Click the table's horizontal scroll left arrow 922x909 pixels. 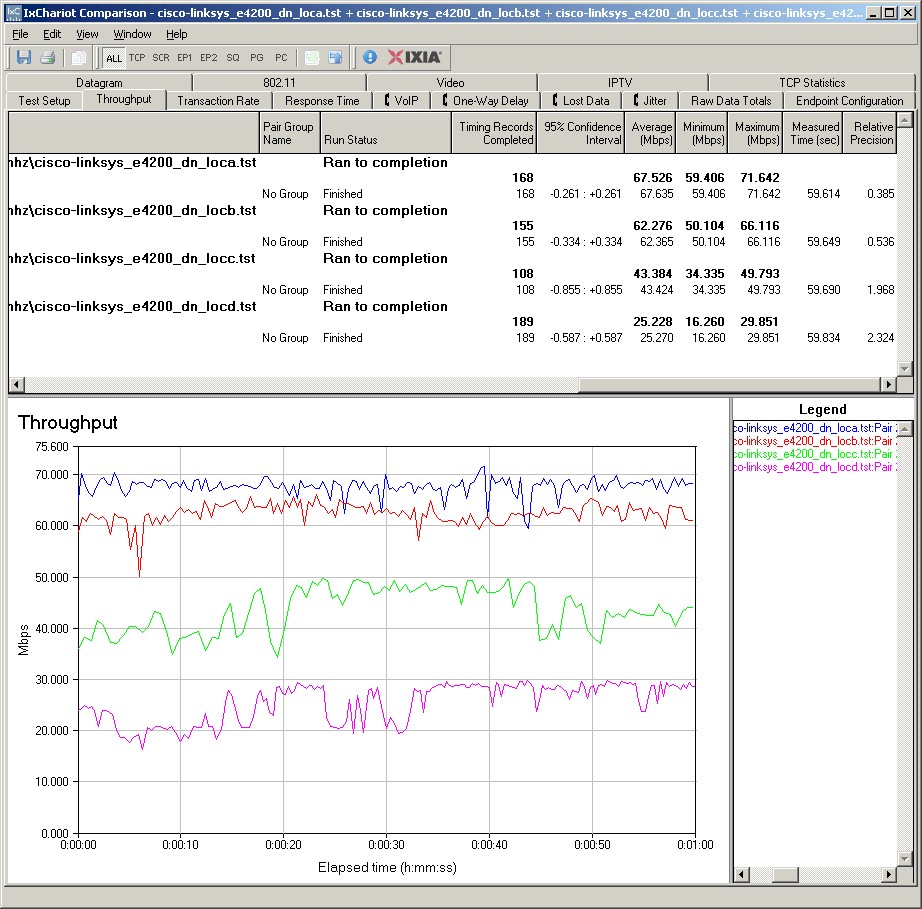16,385
